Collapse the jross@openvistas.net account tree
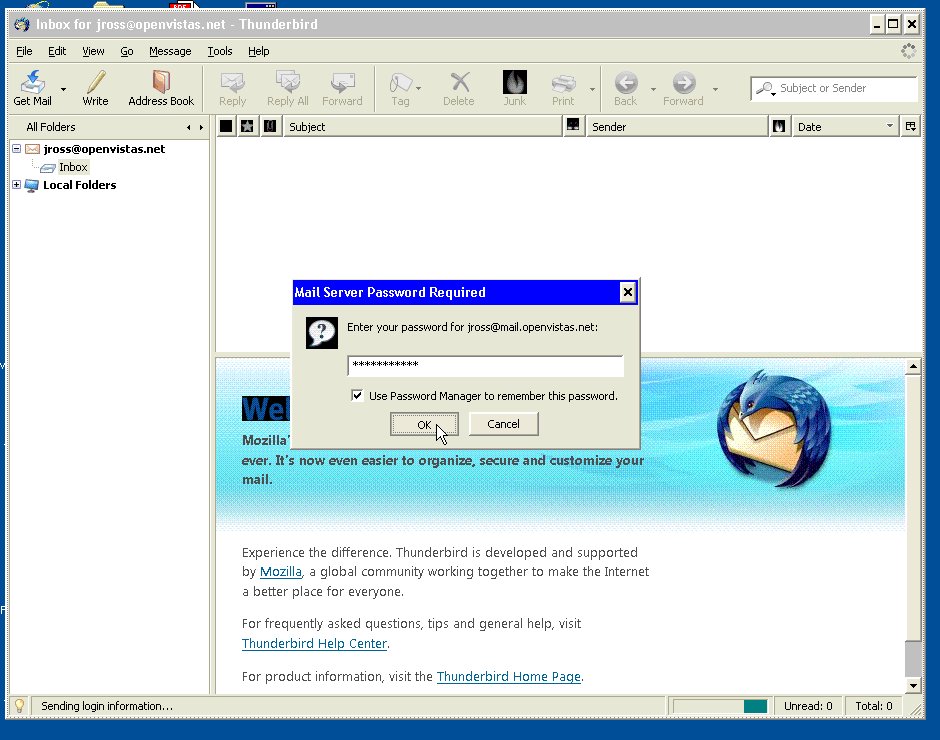Image resolution: width=940 pixels, height=740 pixels. pos(17,148)
